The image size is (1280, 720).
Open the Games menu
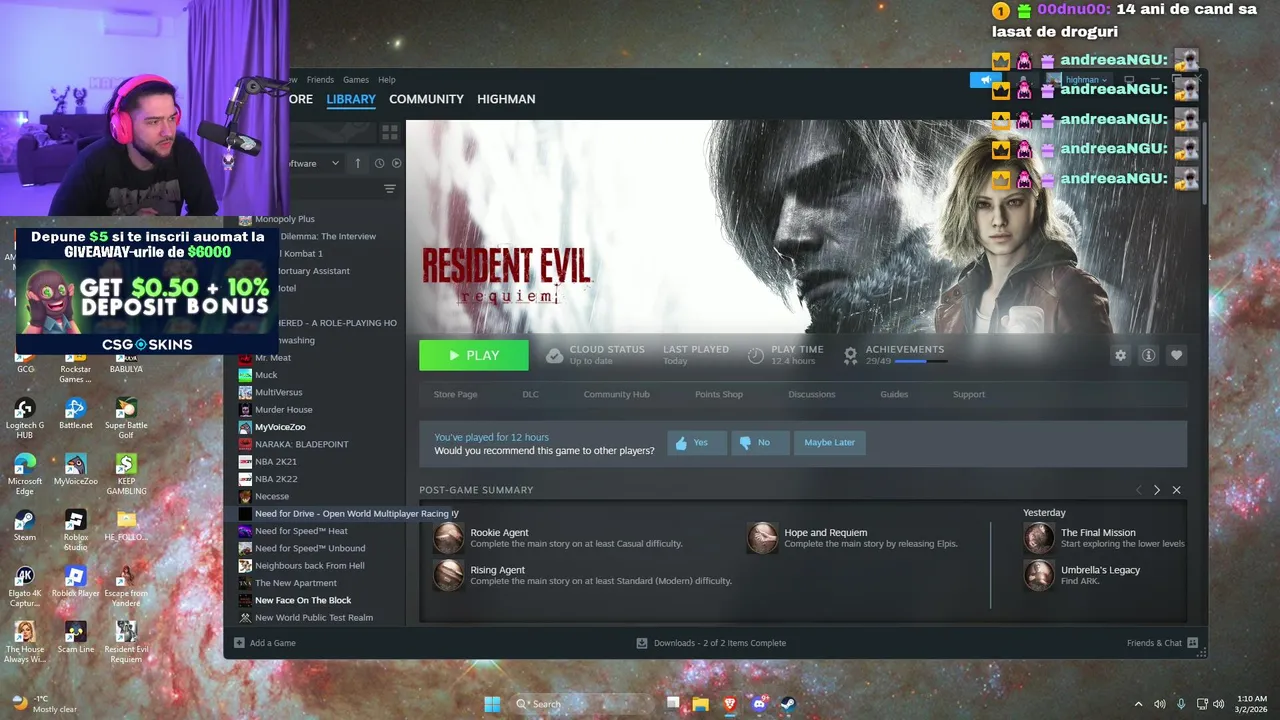pos(356,80)
